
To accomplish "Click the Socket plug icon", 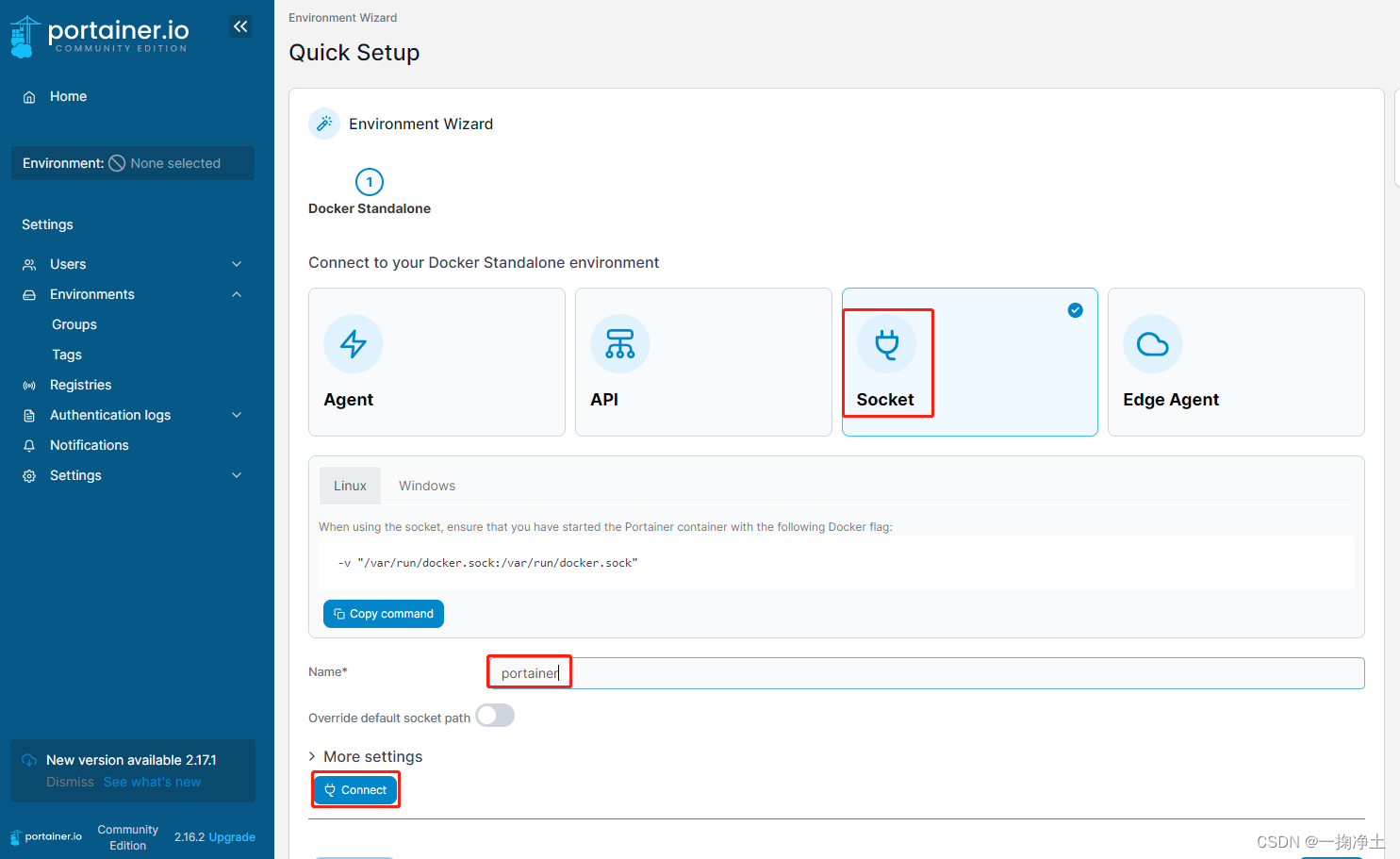I will point(887,343).
